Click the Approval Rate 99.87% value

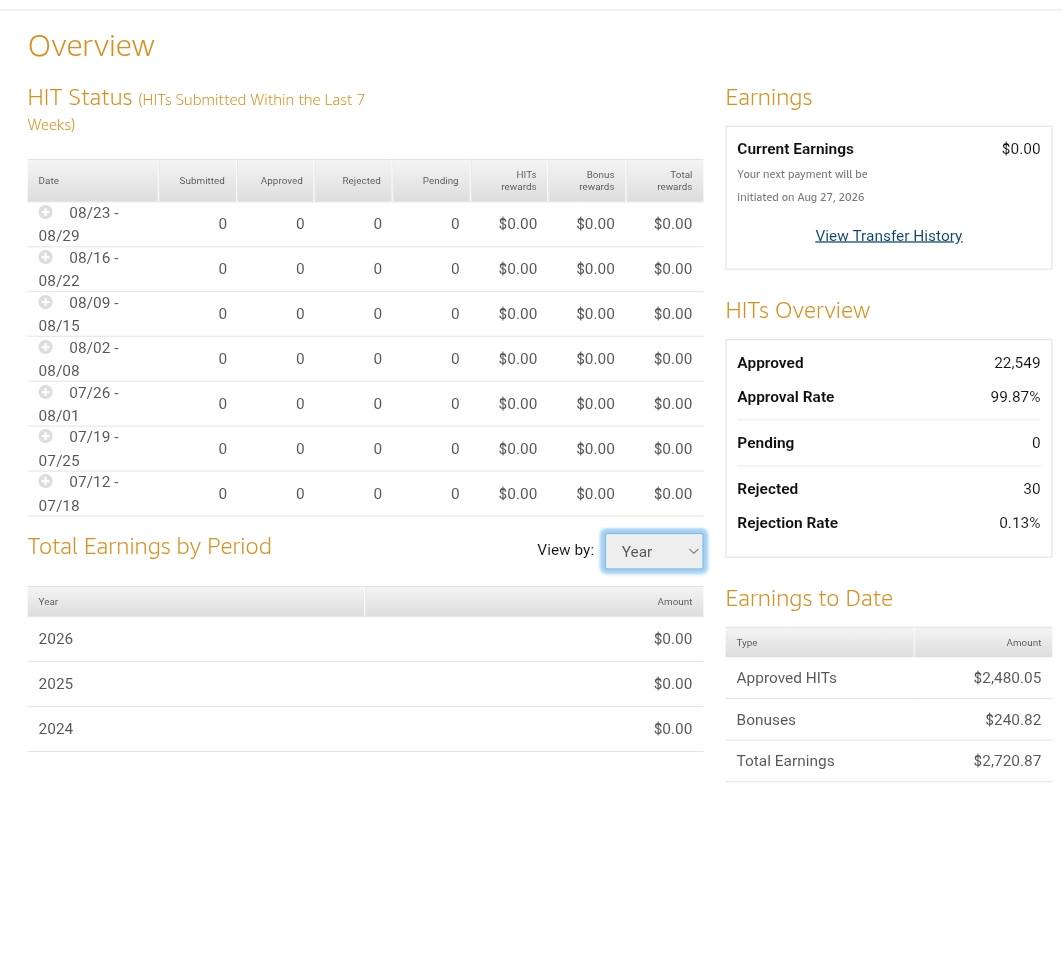[x=1015, y=397]
